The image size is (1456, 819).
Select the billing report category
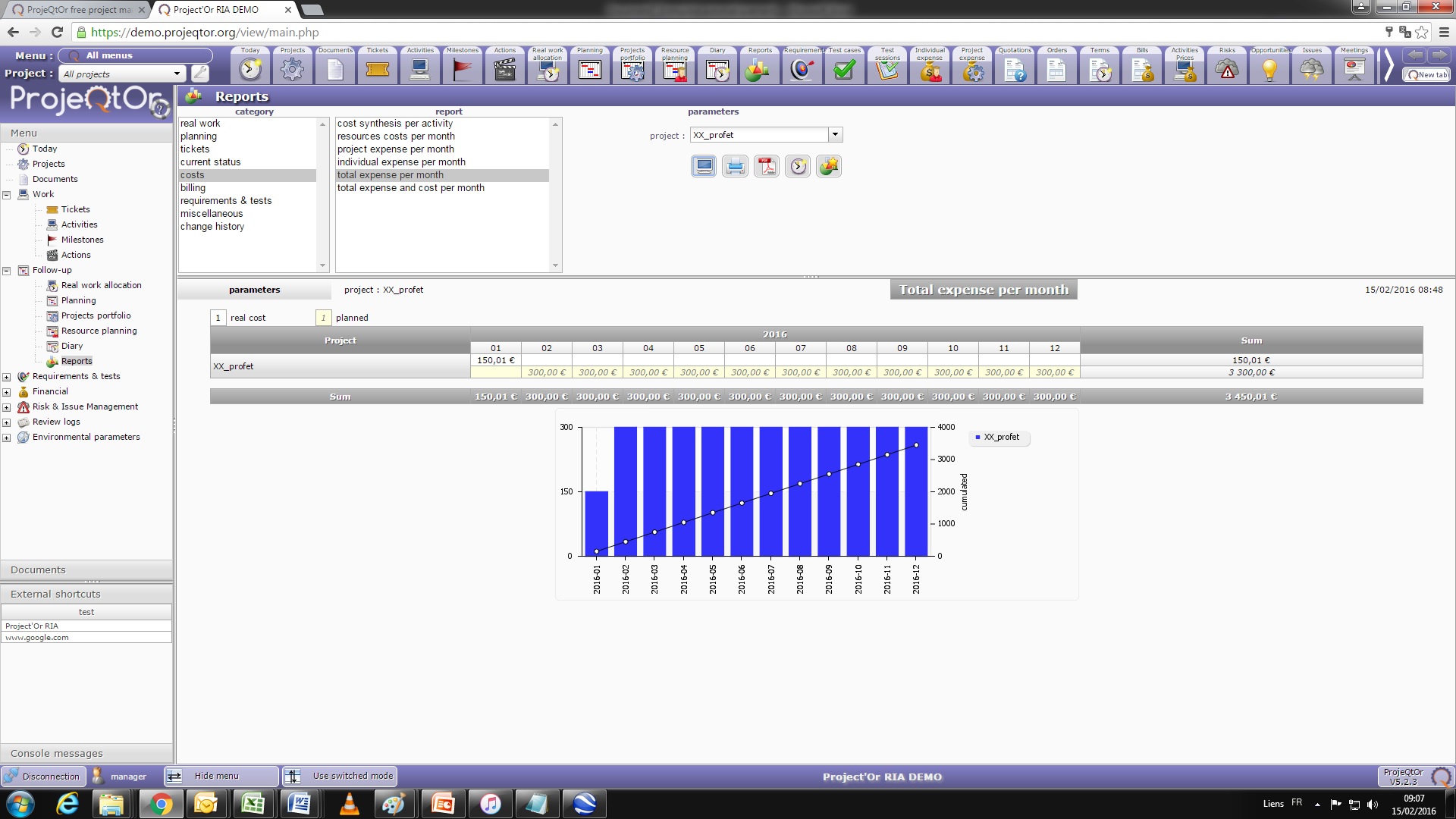coord(193,187)
